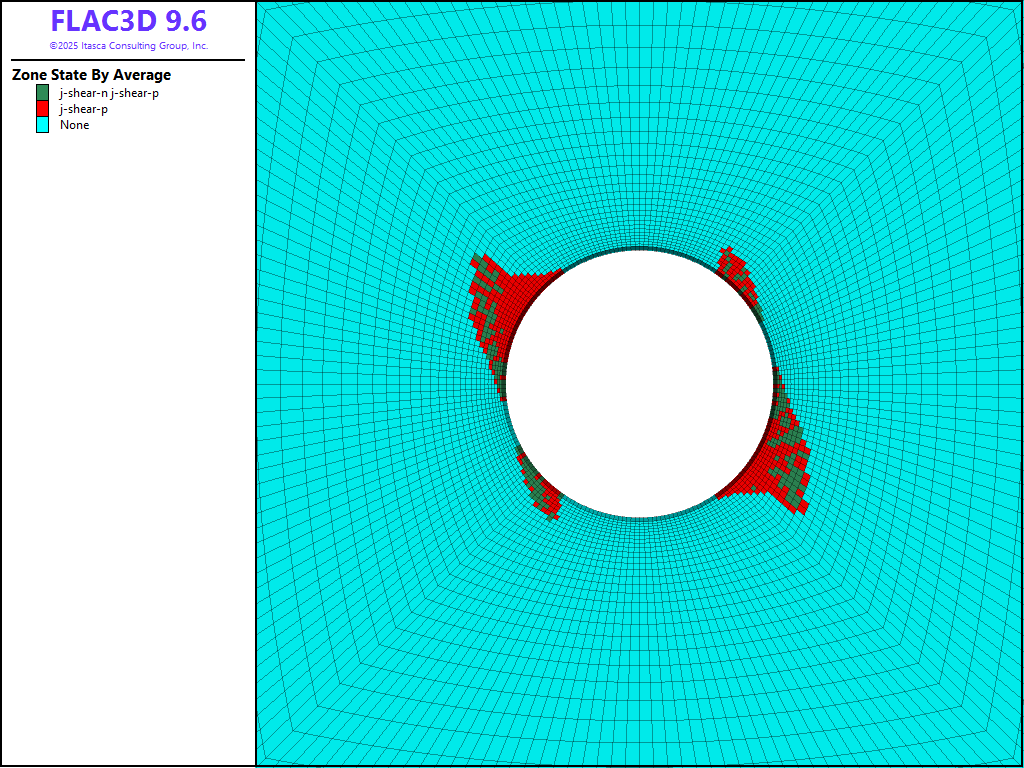Click the dark green legend color swatch

pos(42,93)
